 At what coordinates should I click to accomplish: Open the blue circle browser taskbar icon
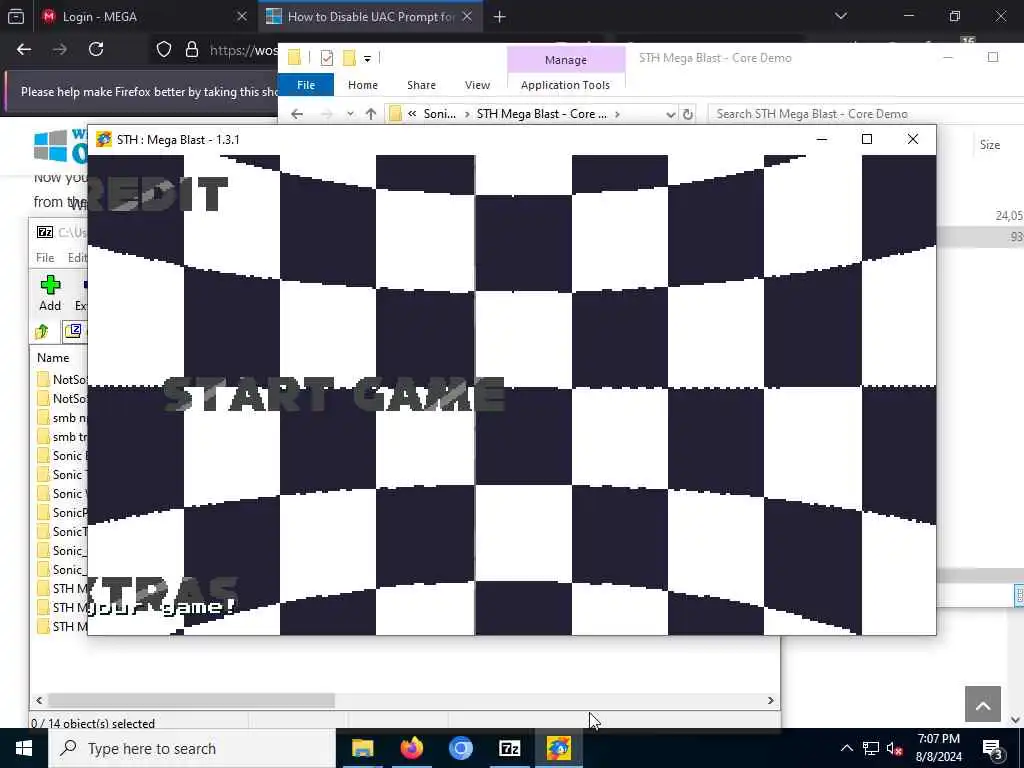click(x=460, y=748)
